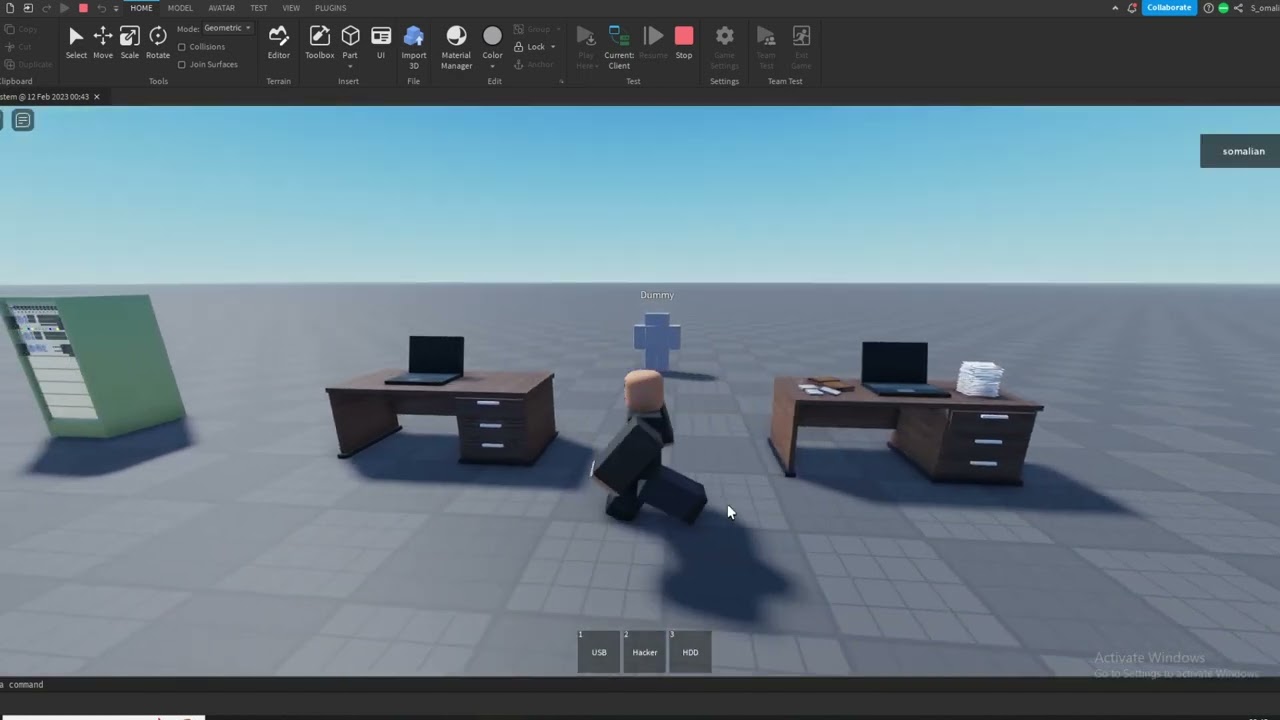Click the Color circle tool
Screen dimensions: 1280x720
pos(492,36)
